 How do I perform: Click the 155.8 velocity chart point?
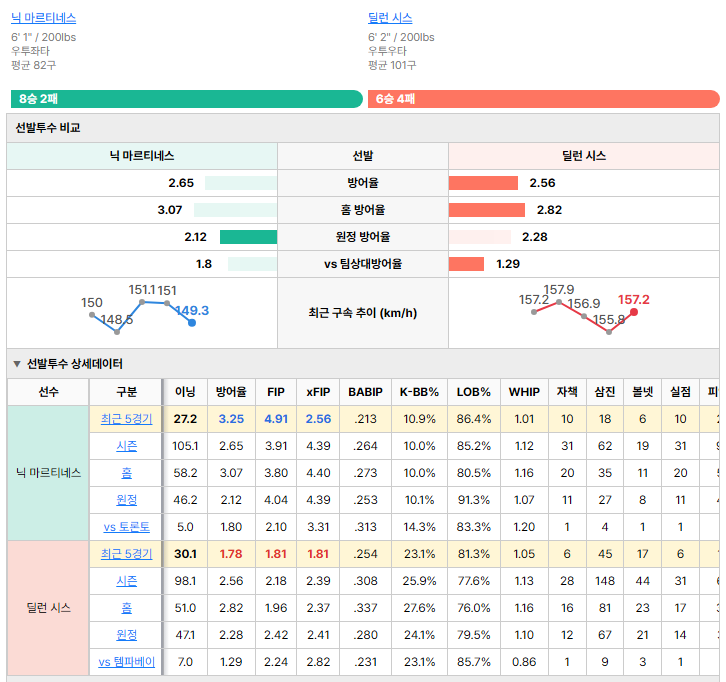coord(609,332)
